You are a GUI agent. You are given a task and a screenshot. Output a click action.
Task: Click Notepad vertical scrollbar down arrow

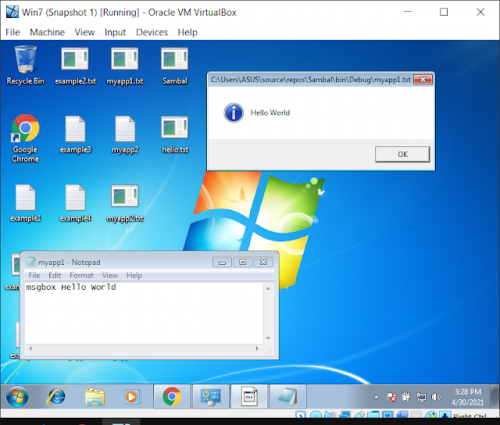tap(268, 338)
